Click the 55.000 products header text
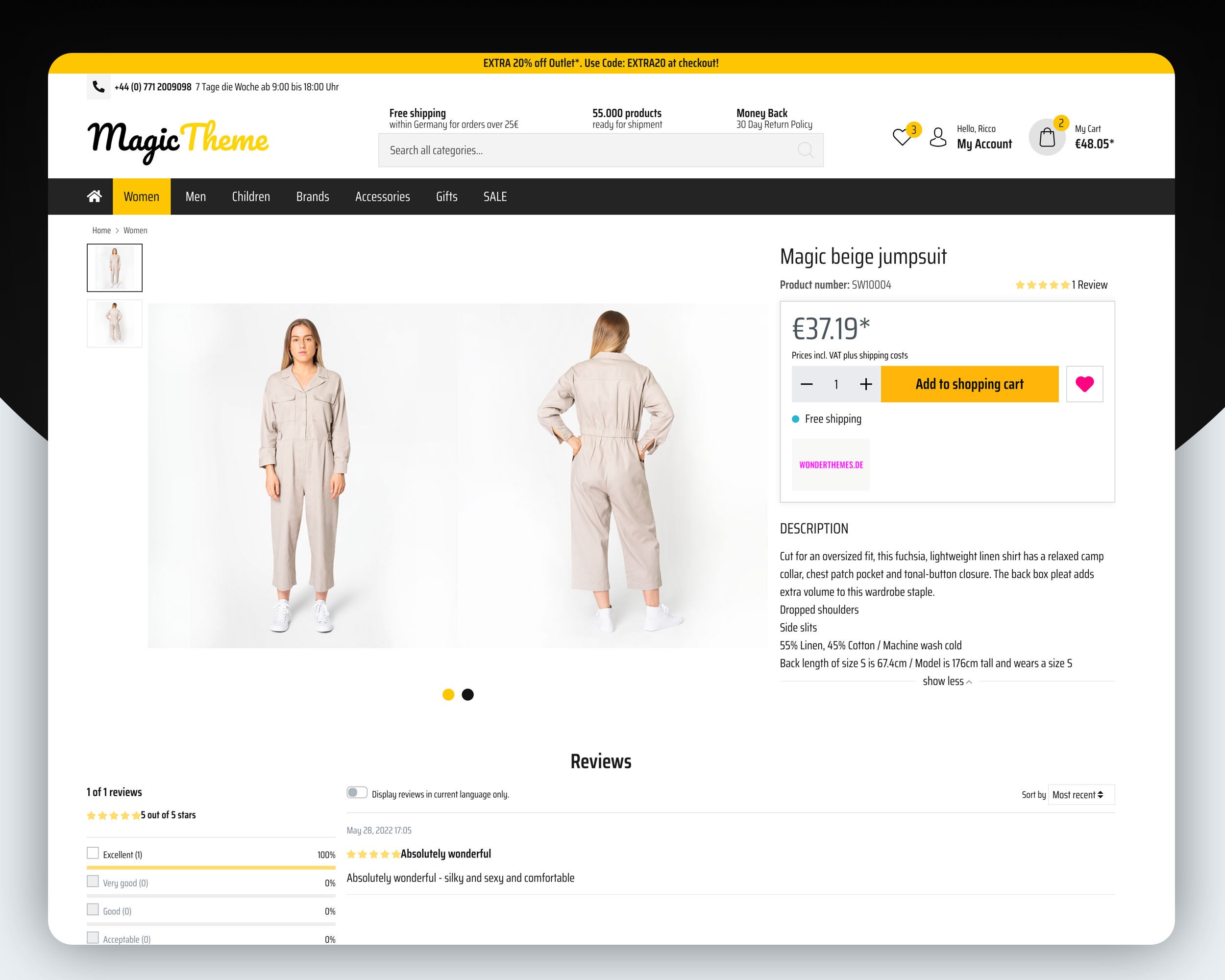 tap(627, 113)
